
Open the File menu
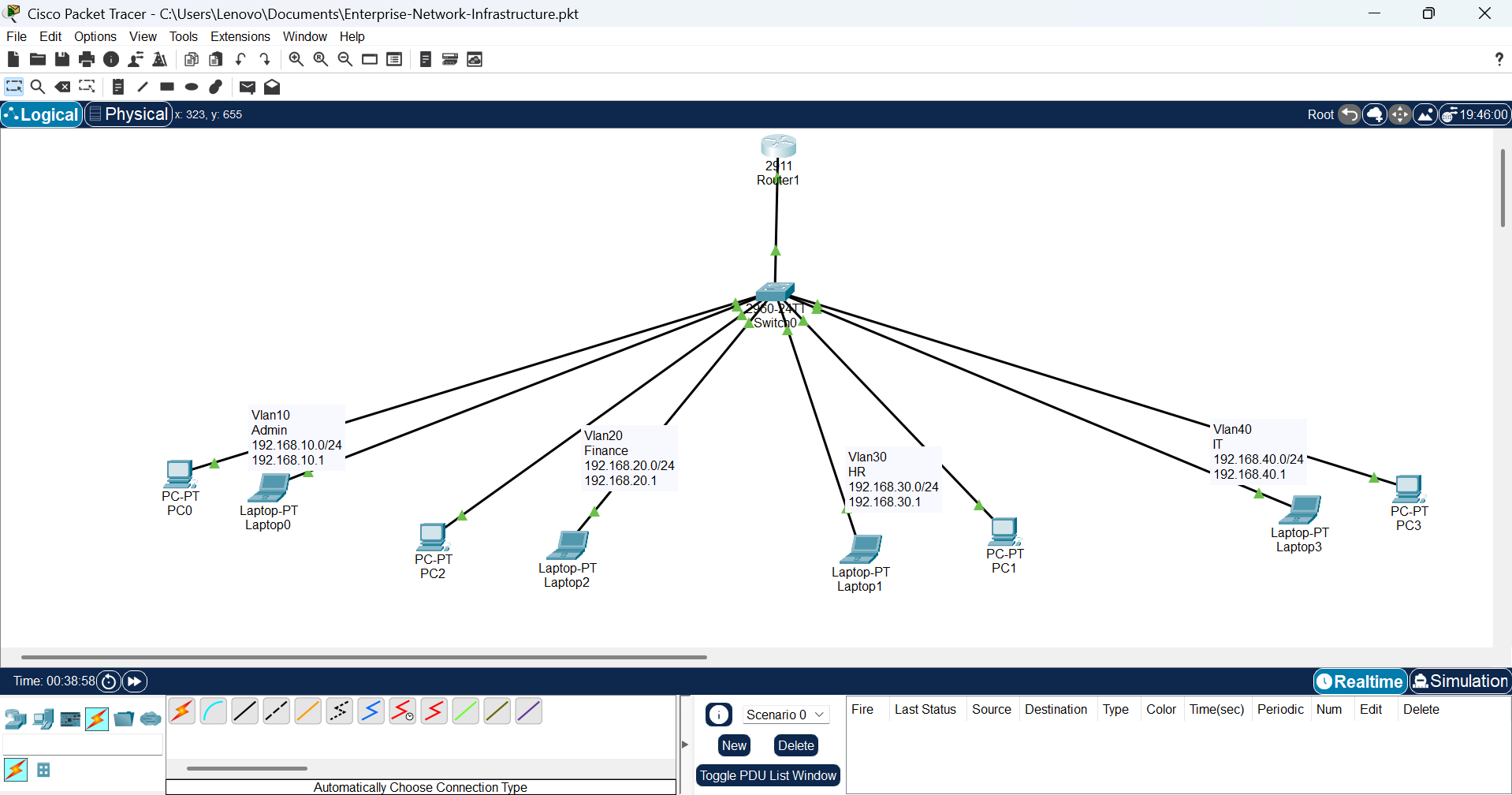(x=17, y=36)
